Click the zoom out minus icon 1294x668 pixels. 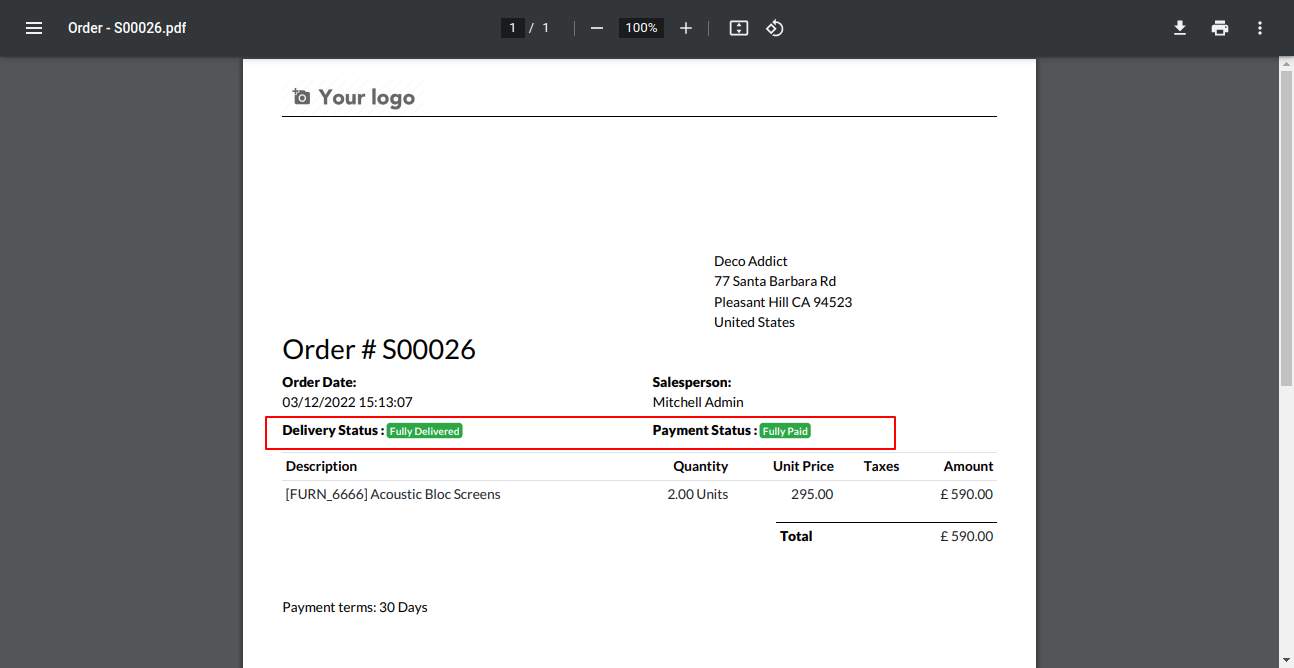[597, 28]
